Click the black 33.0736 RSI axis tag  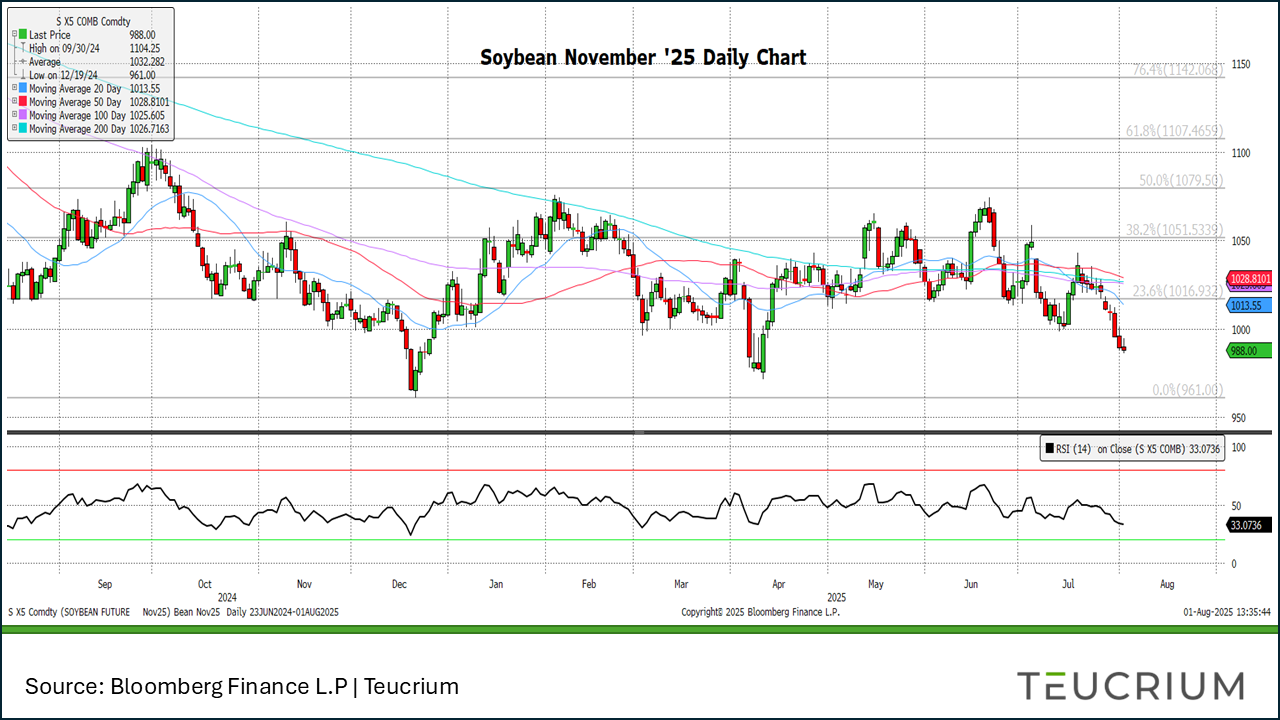[x=1247, y=523]
